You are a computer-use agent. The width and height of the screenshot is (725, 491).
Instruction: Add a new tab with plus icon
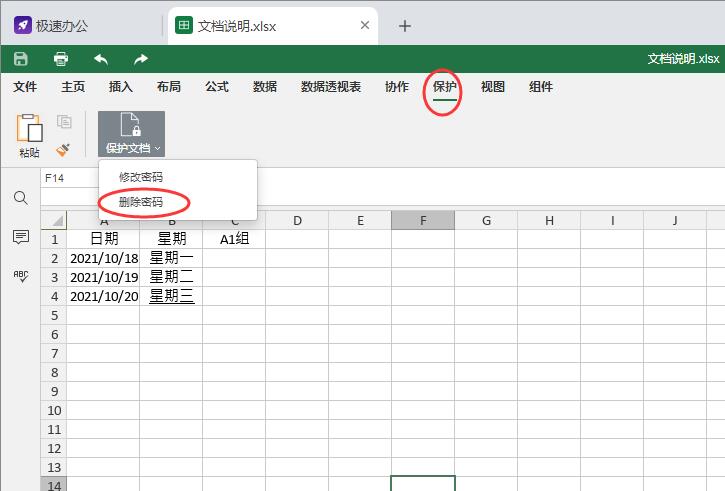405,26
